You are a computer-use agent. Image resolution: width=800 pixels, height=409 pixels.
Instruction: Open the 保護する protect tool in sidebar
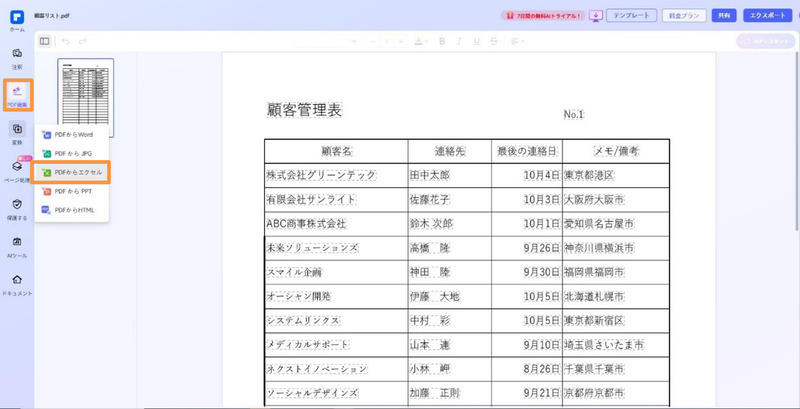click(x=17, y=209)
